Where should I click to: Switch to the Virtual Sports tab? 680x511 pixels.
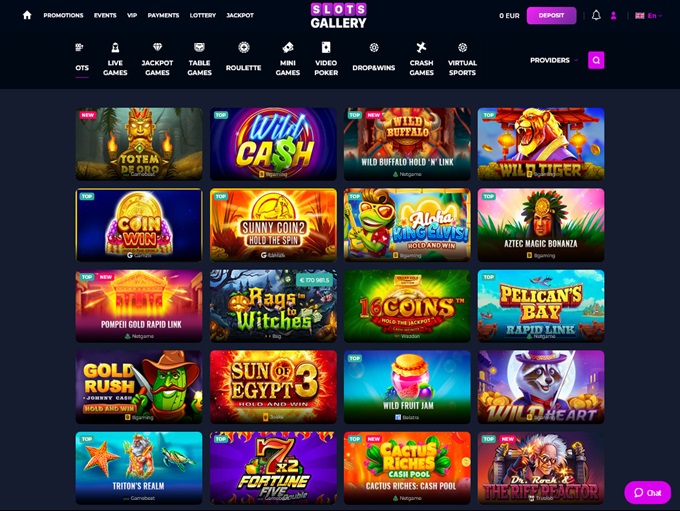pos(462,59)
